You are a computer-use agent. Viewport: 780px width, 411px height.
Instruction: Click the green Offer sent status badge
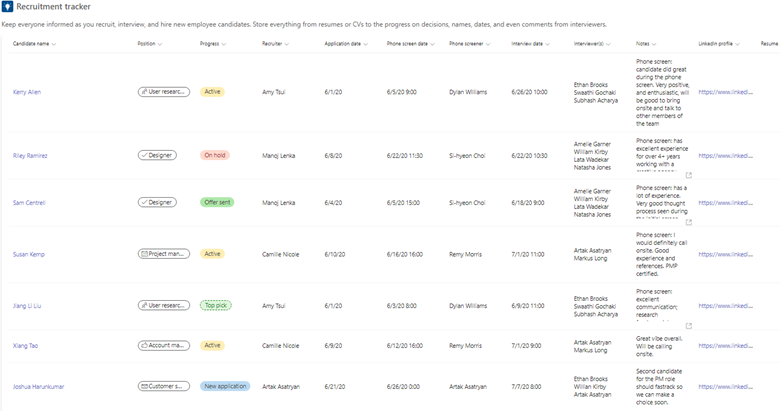tap(216, 202)
